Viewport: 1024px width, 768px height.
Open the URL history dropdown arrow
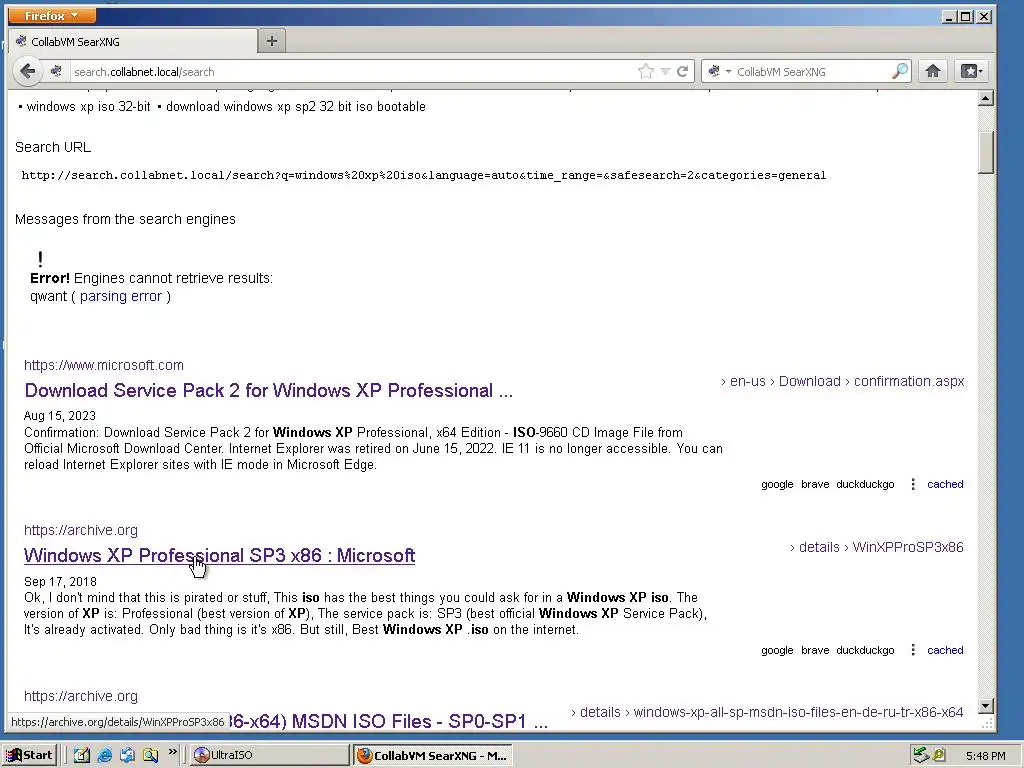(665, 71)
